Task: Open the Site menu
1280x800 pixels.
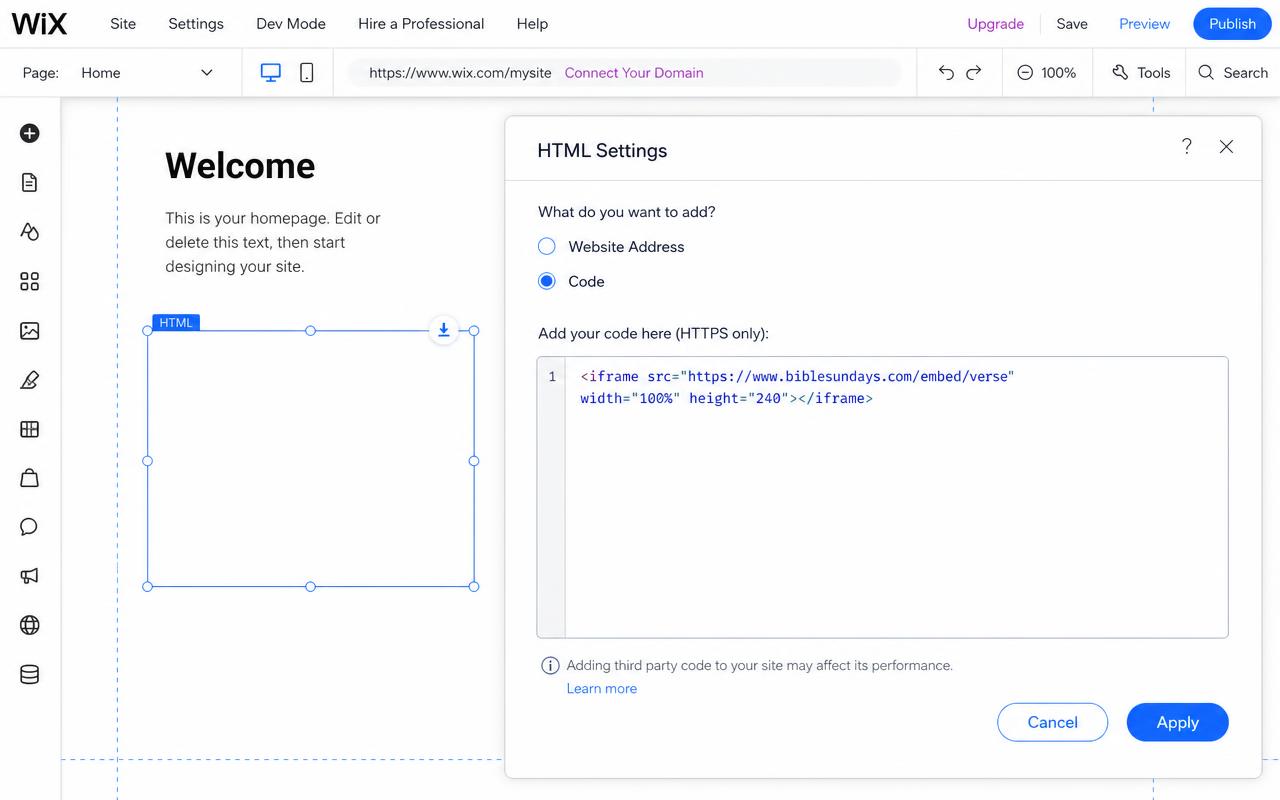Action: coord(123,24)
